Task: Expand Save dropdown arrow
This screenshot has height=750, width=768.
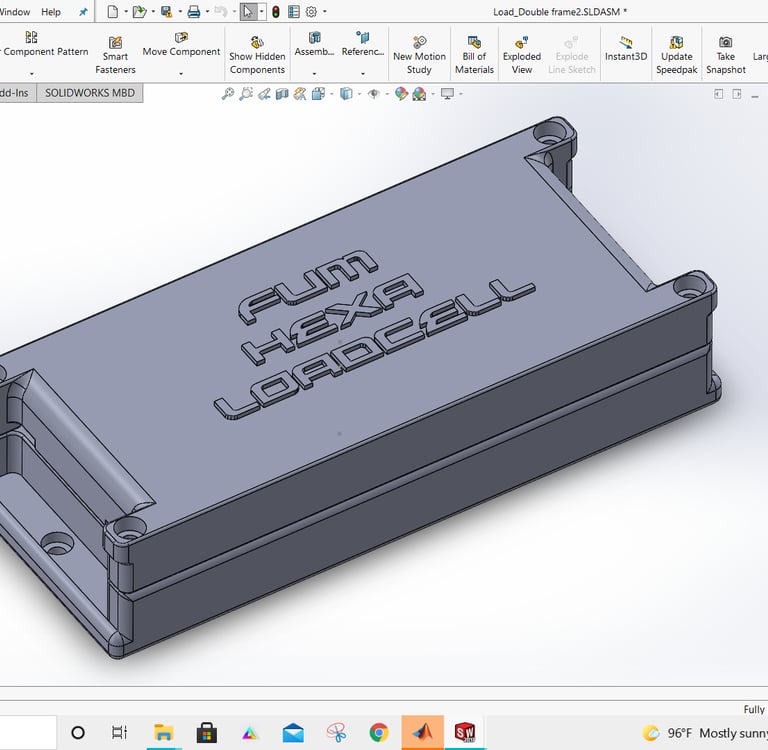Action: 180,12
